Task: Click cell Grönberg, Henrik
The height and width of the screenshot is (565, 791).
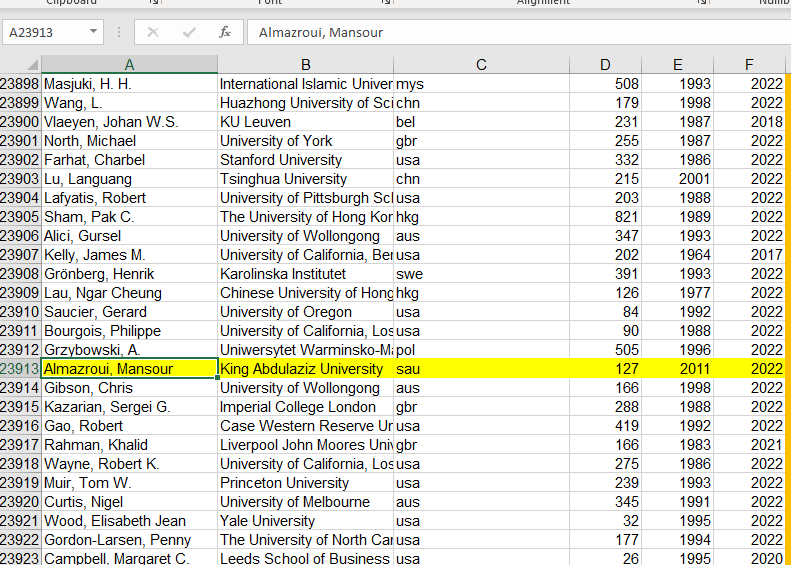Action: pyautogui.click(x=129, y=274)
